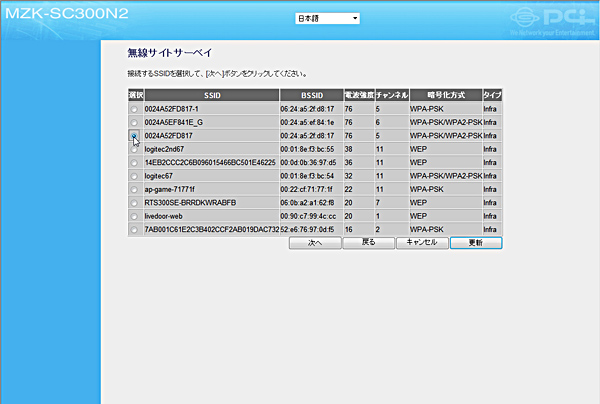Select radio button for logitec67
600x404 pixels.
[134, 175]
